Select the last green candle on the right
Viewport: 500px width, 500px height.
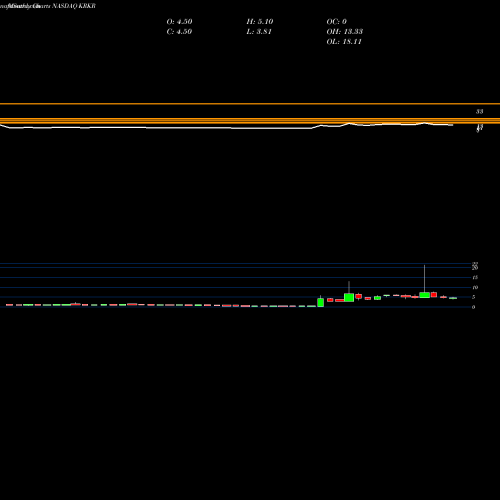(453, 298)
